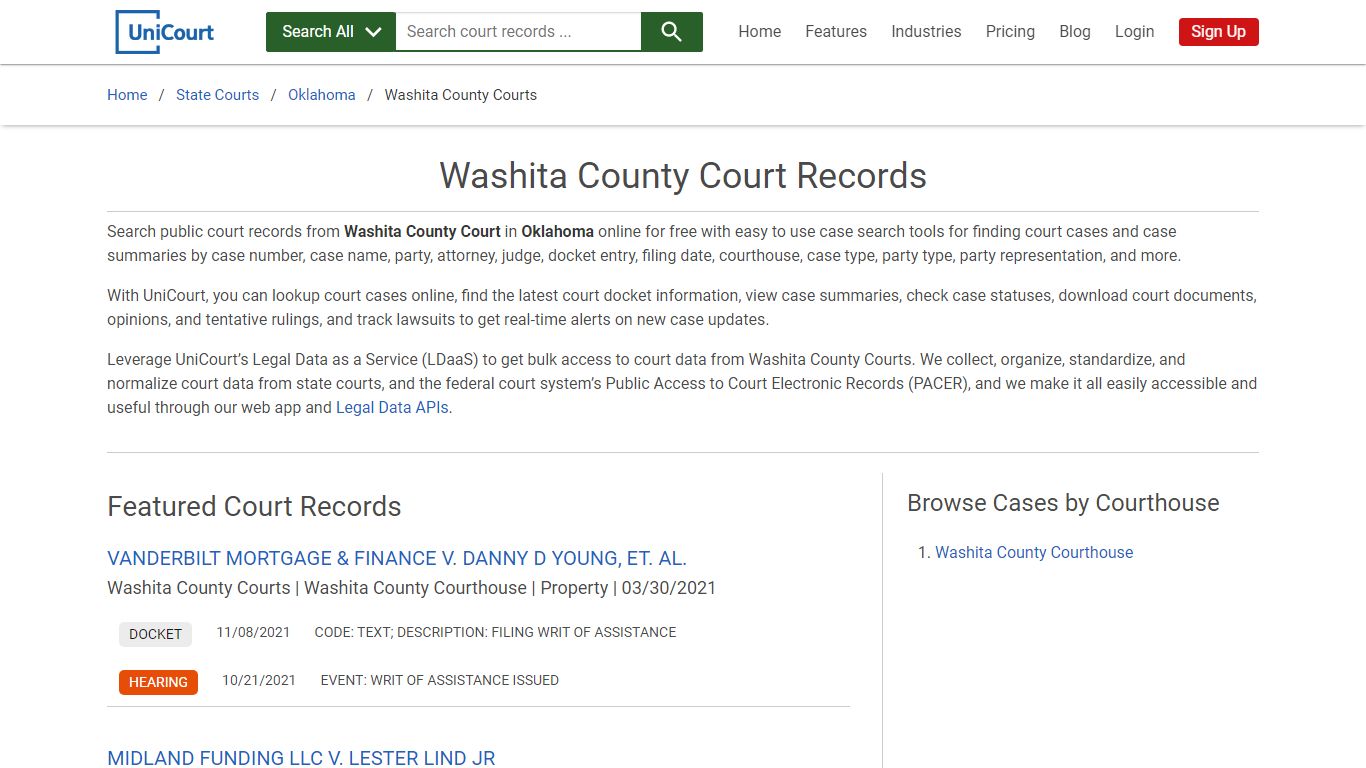Screen dimensions: 1366x768
Task: Open the Home nav item
Action: point(760,32)
